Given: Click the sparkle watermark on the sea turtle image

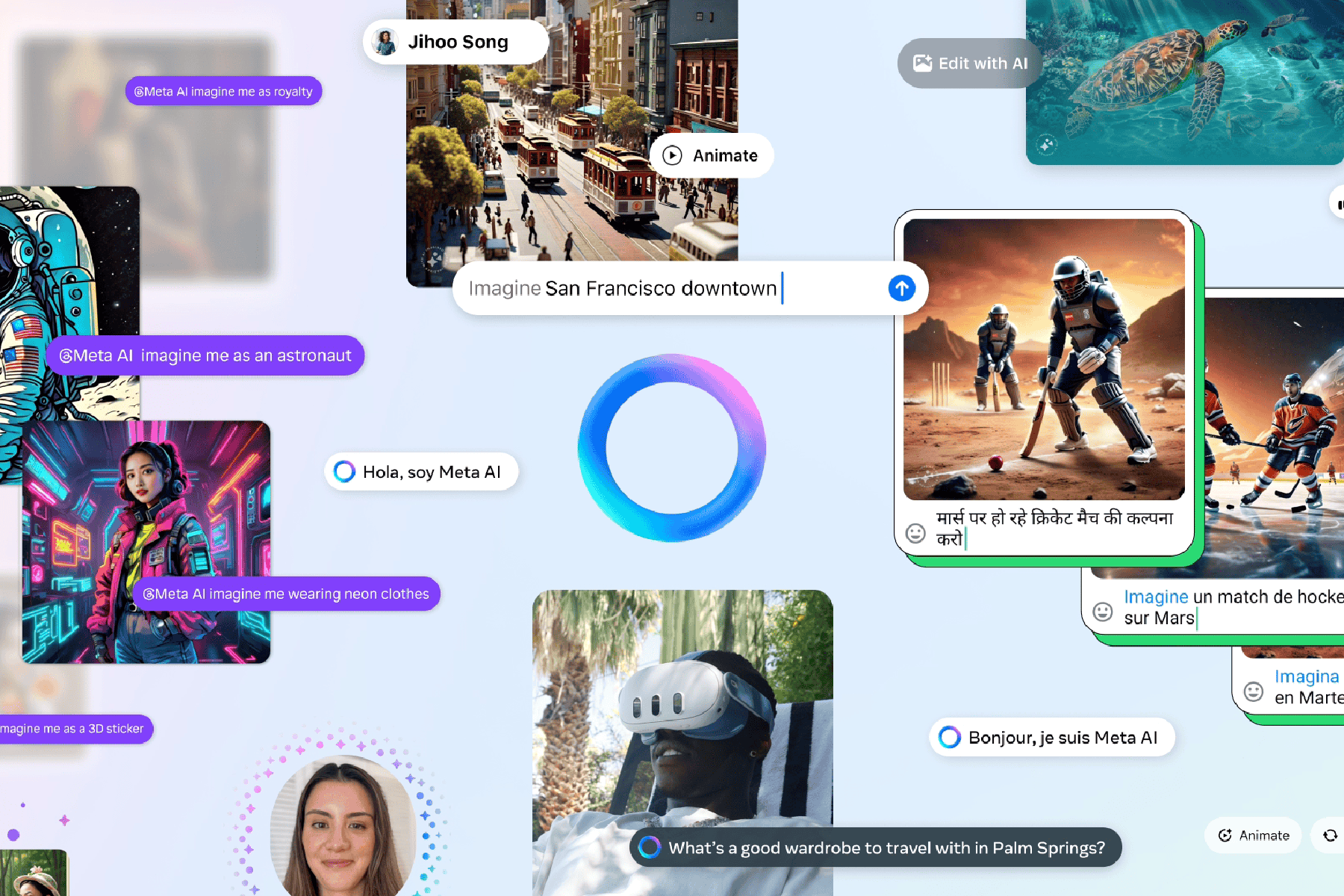Looking at the screenshot, I should pyautogui.click(x=1047, y=145).
